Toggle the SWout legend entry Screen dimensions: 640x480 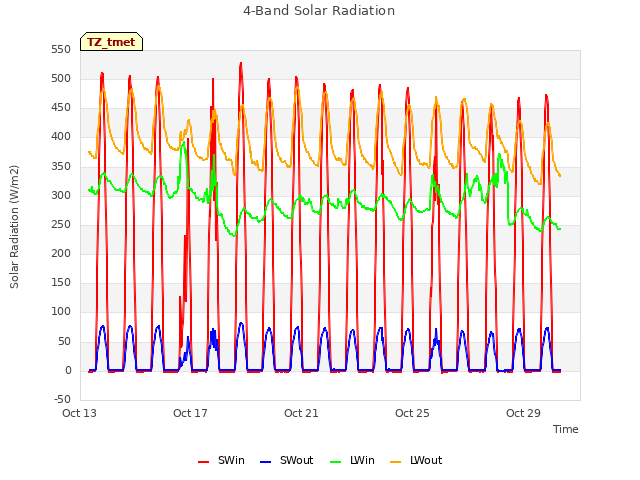(287, 460)
